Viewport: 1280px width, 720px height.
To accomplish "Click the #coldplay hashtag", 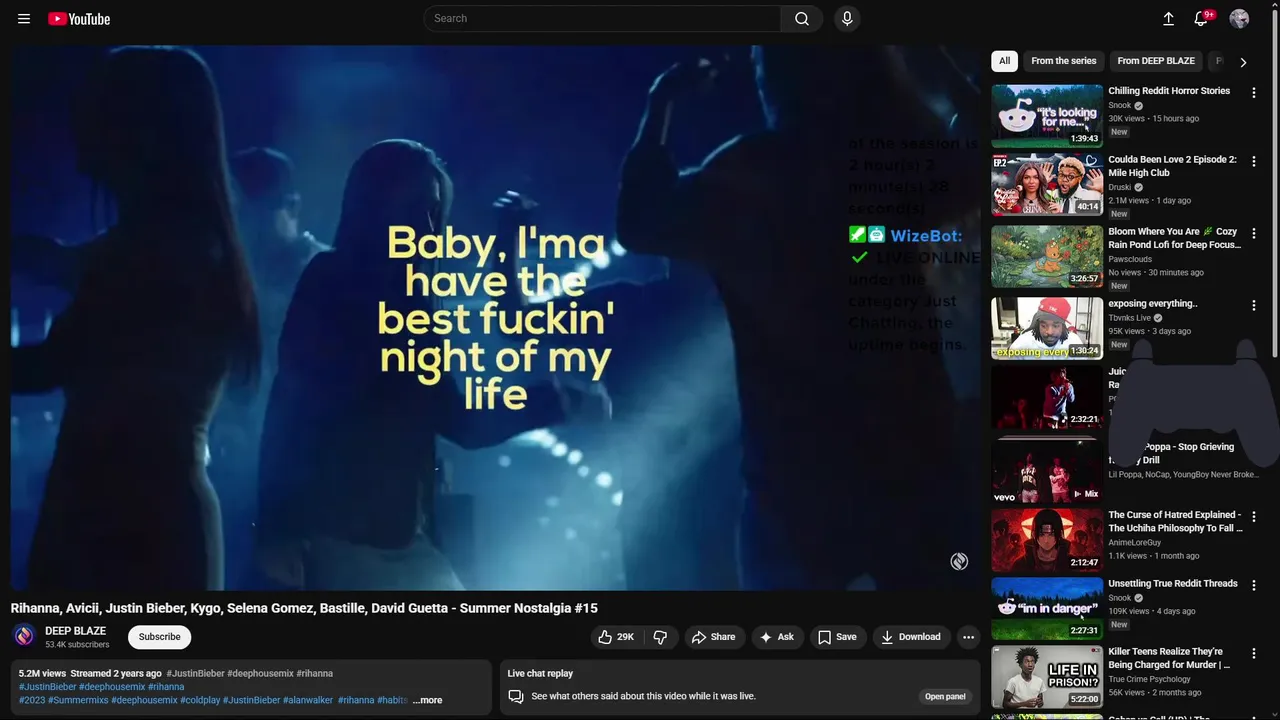I will coord(200,700).
